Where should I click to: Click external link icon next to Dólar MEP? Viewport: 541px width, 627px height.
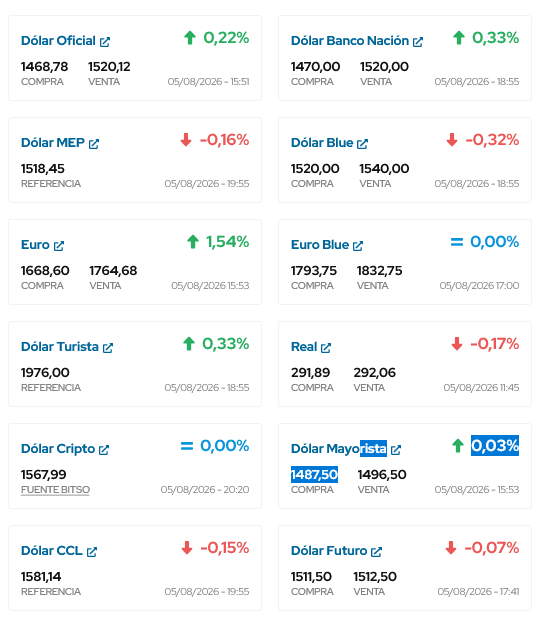[x=94, y=144]
